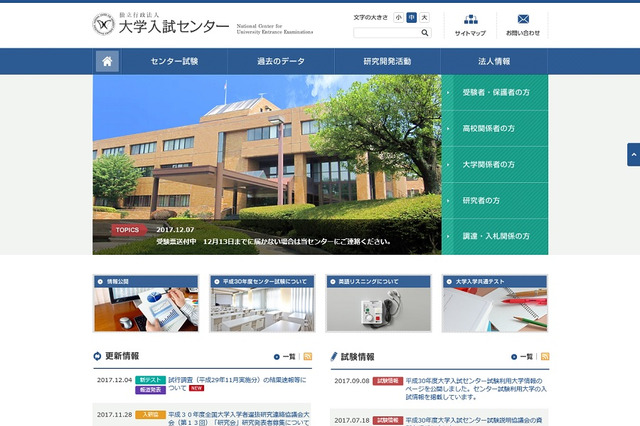Click the 新テスト category tag
Image resolution: width=640 pixels, height=426 pixels.
click(x=151, y=380)
